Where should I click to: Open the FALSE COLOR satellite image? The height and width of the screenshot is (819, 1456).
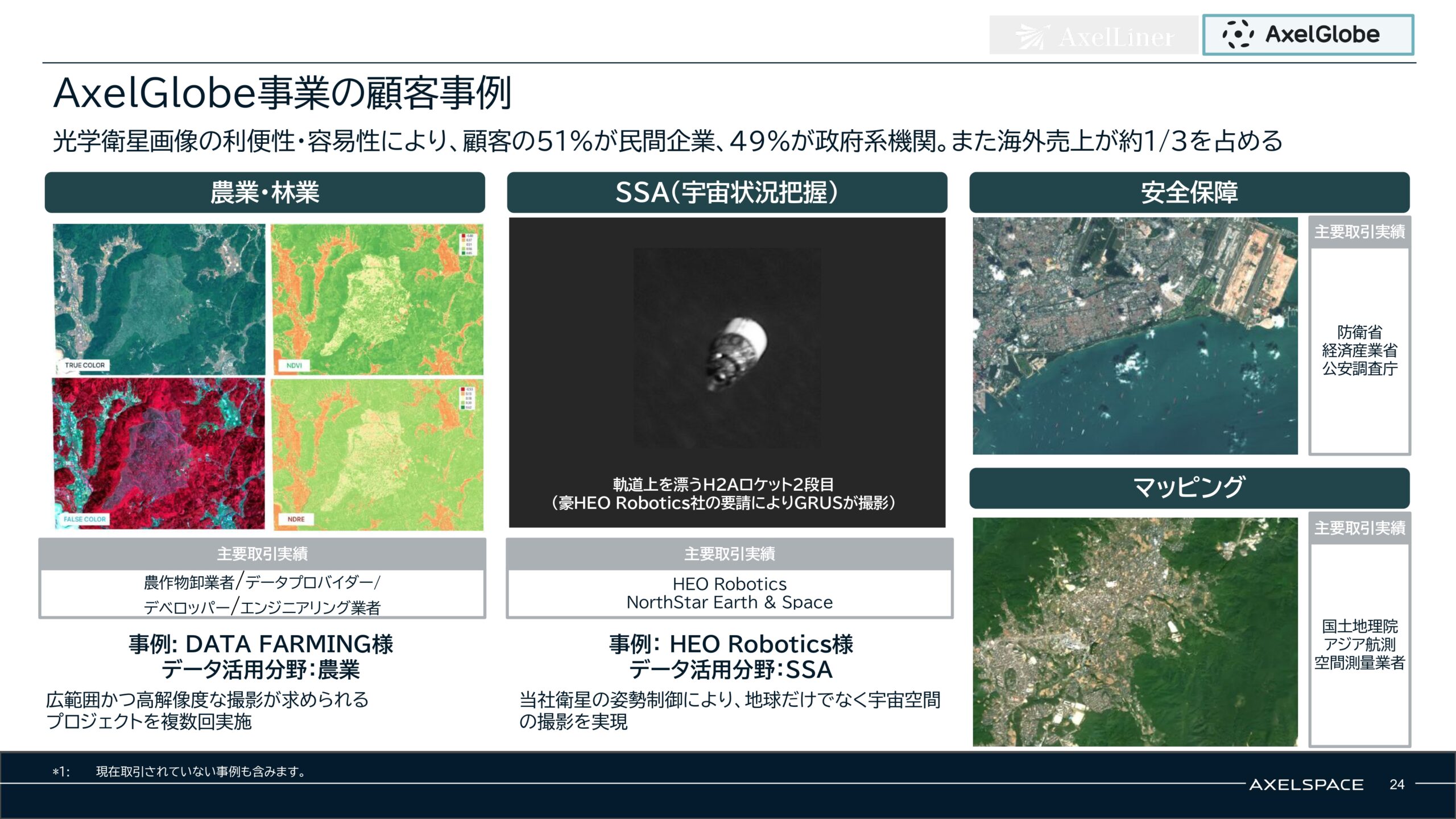[159, 454]
